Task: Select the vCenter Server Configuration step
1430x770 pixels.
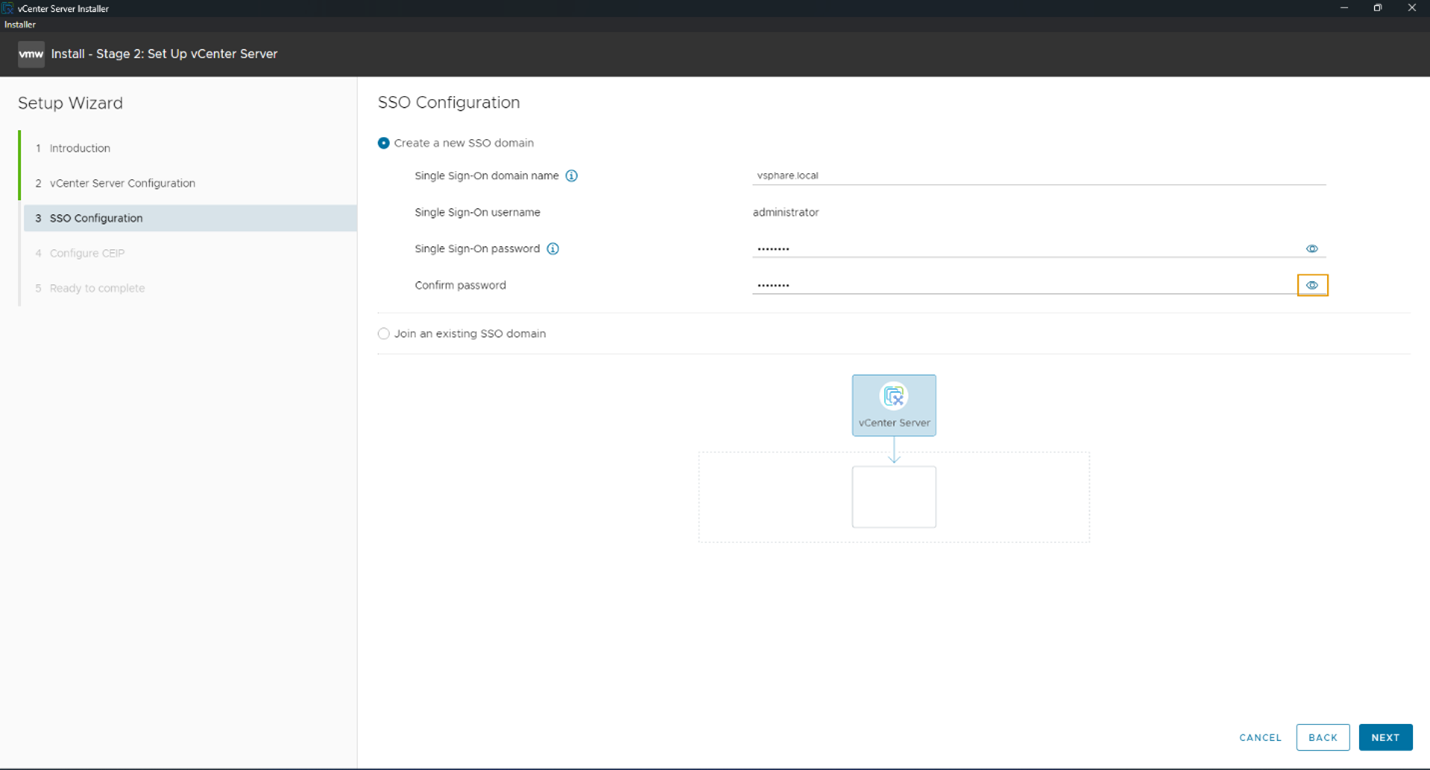Action: tap(123, 183)
